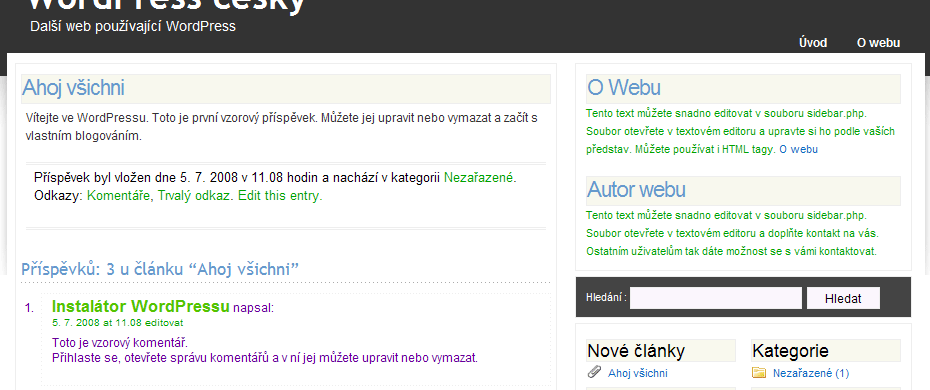The width and height of the screenshot is (930, 390).
Task: Open the Trvalý odkaz permalink
Action: click(x=193, y=196)
